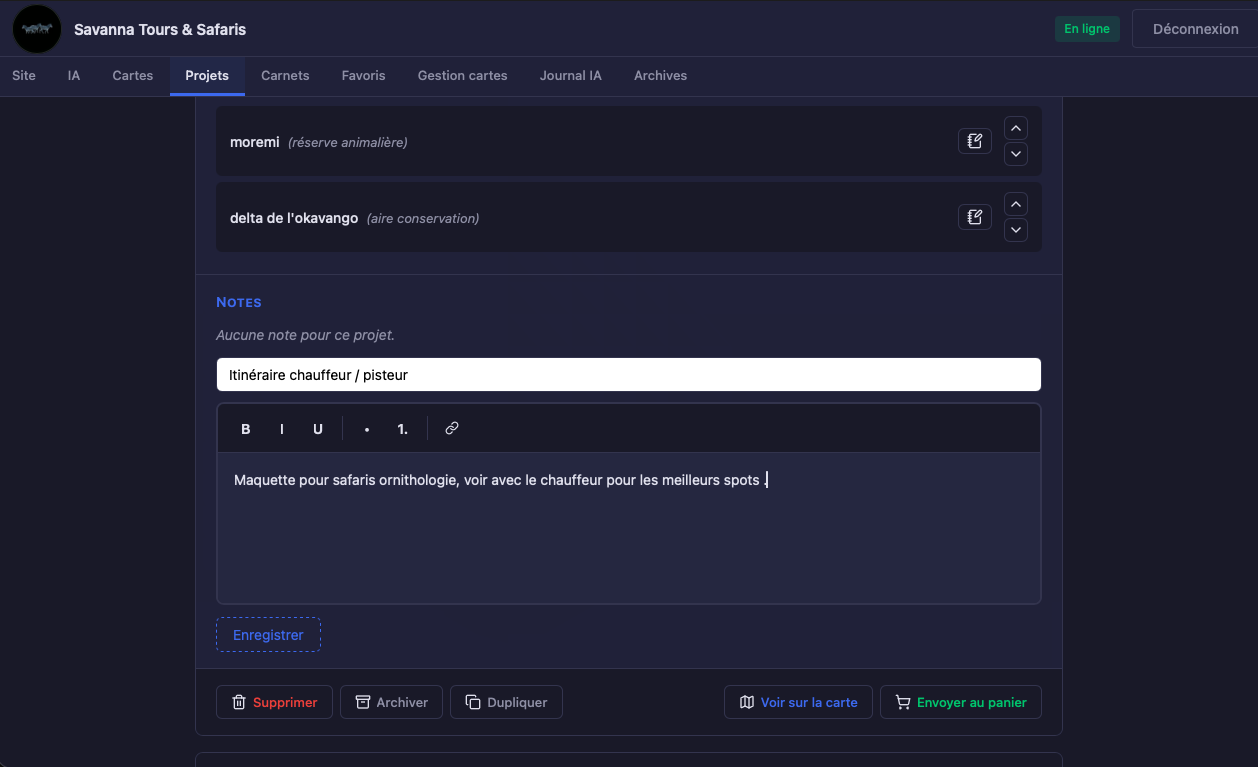This screenshot has height=767, width=1258.
Task: Open note icon for delta de l'okavango
Action: [x=974, y=217]
